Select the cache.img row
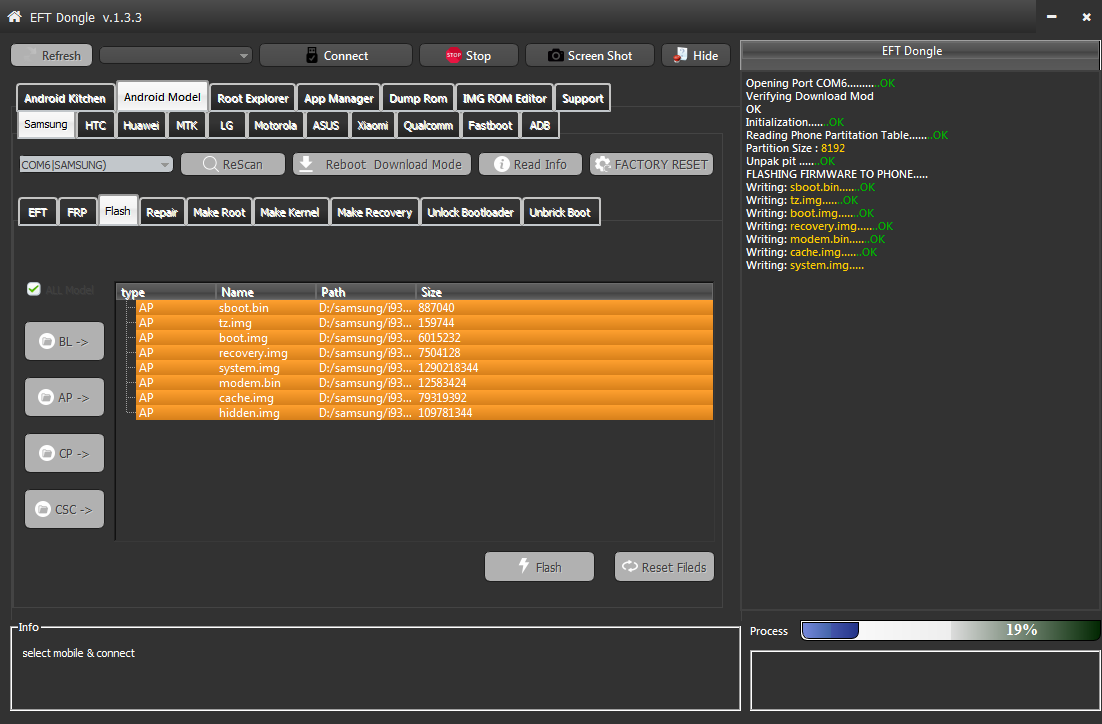The height and width of the screenshot is (724, 1102). [x=424, y=398]
